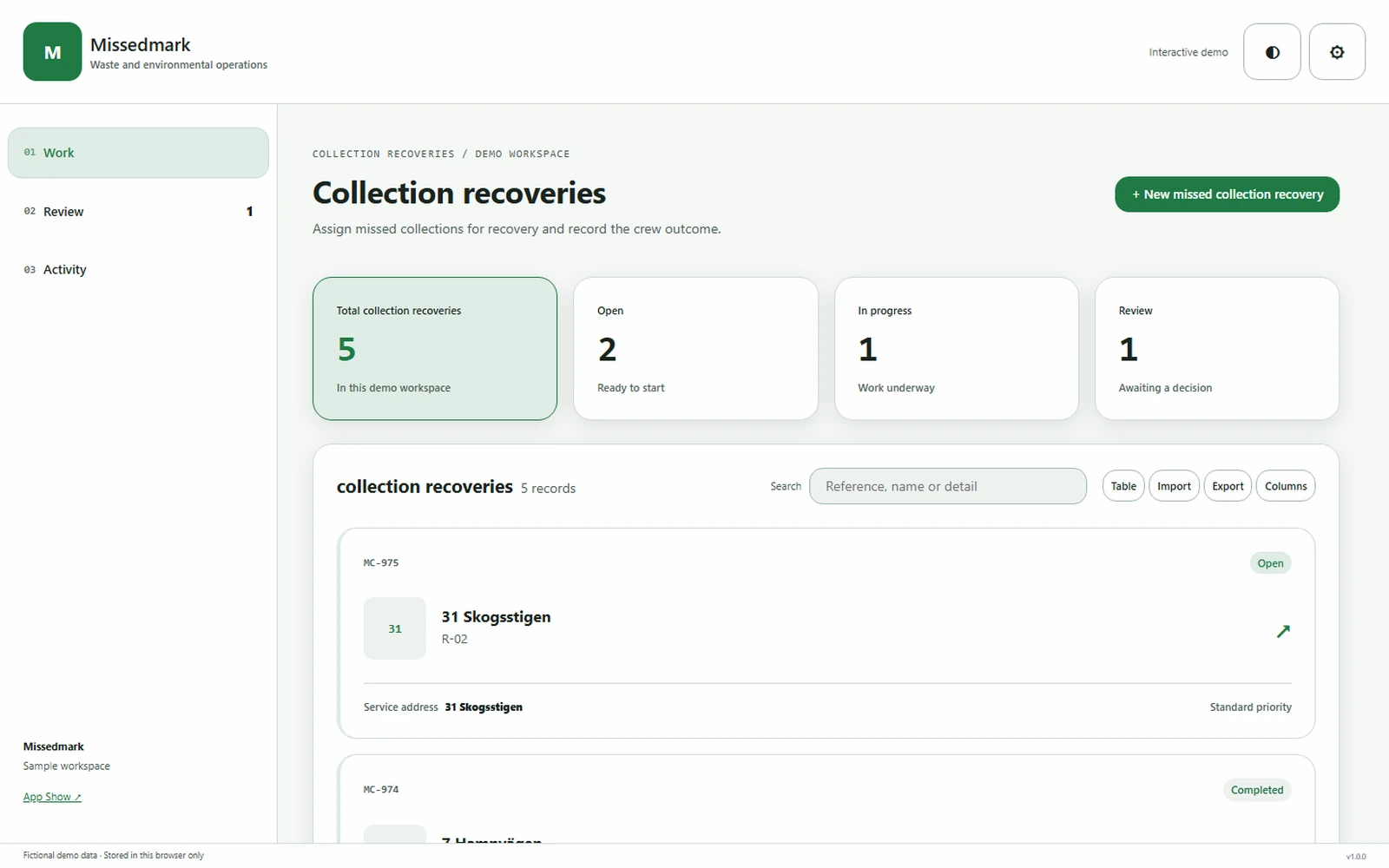Click the Export button
Viewport: 1389px width, 868px height.
click(1228, 486)
